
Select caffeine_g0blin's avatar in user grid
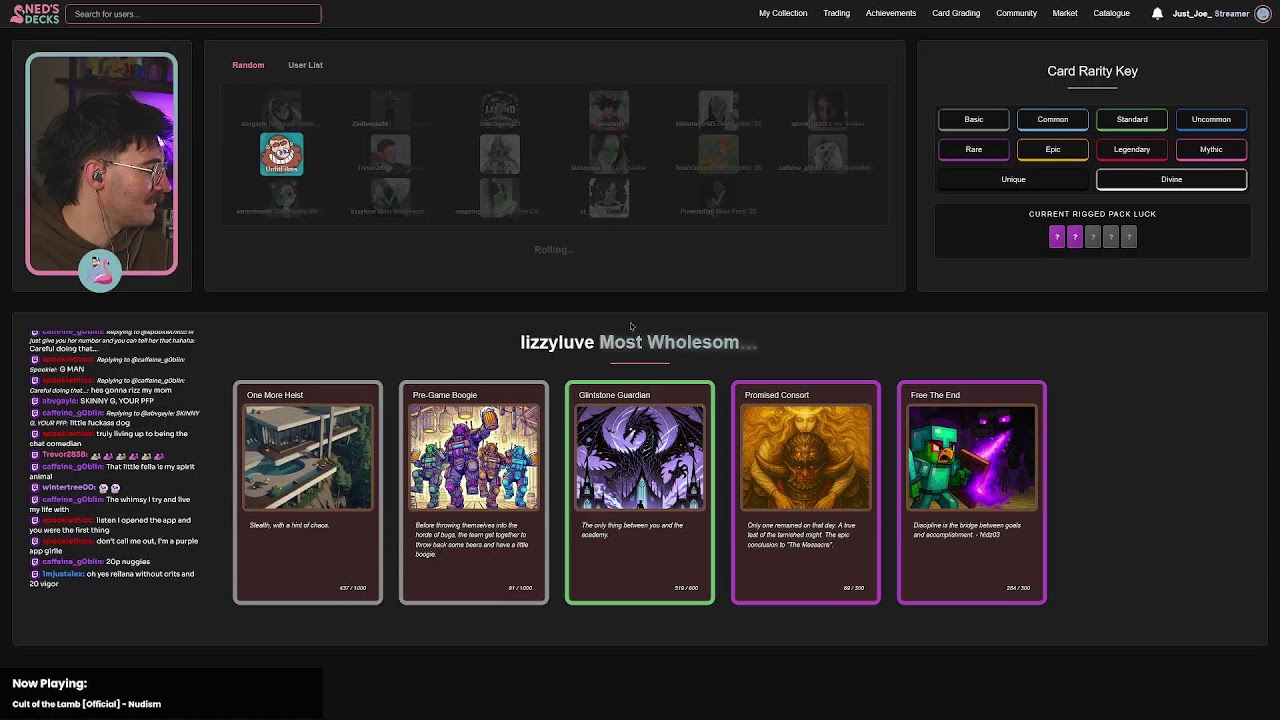(827, 152)
